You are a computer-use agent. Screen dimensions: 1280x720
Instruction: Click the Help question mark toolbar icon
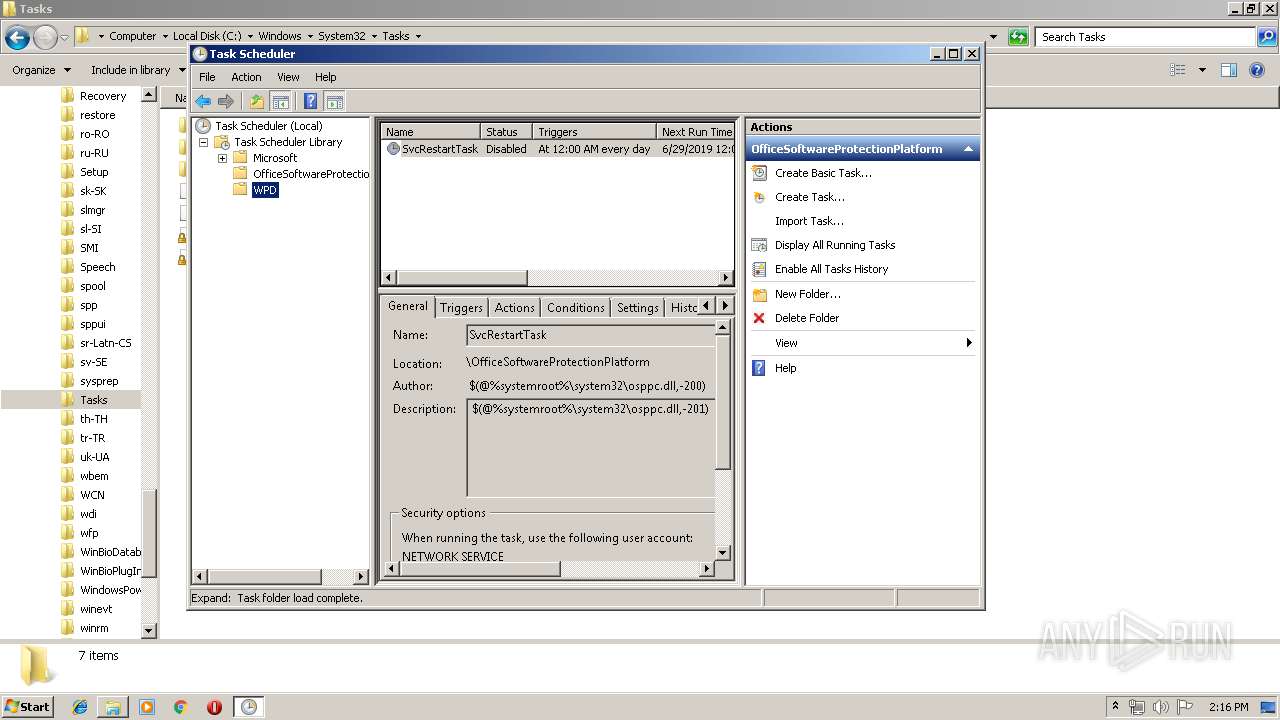(310, 101)
